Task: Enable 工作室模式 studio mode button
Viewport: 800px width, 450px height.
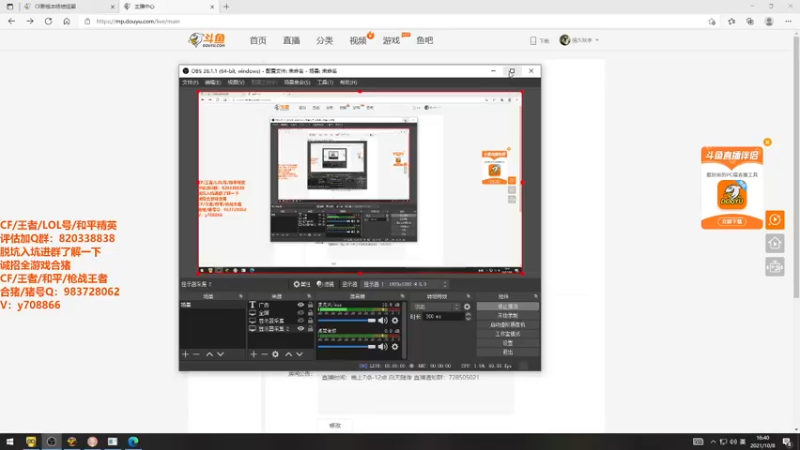Action: (x=508, y=334)
